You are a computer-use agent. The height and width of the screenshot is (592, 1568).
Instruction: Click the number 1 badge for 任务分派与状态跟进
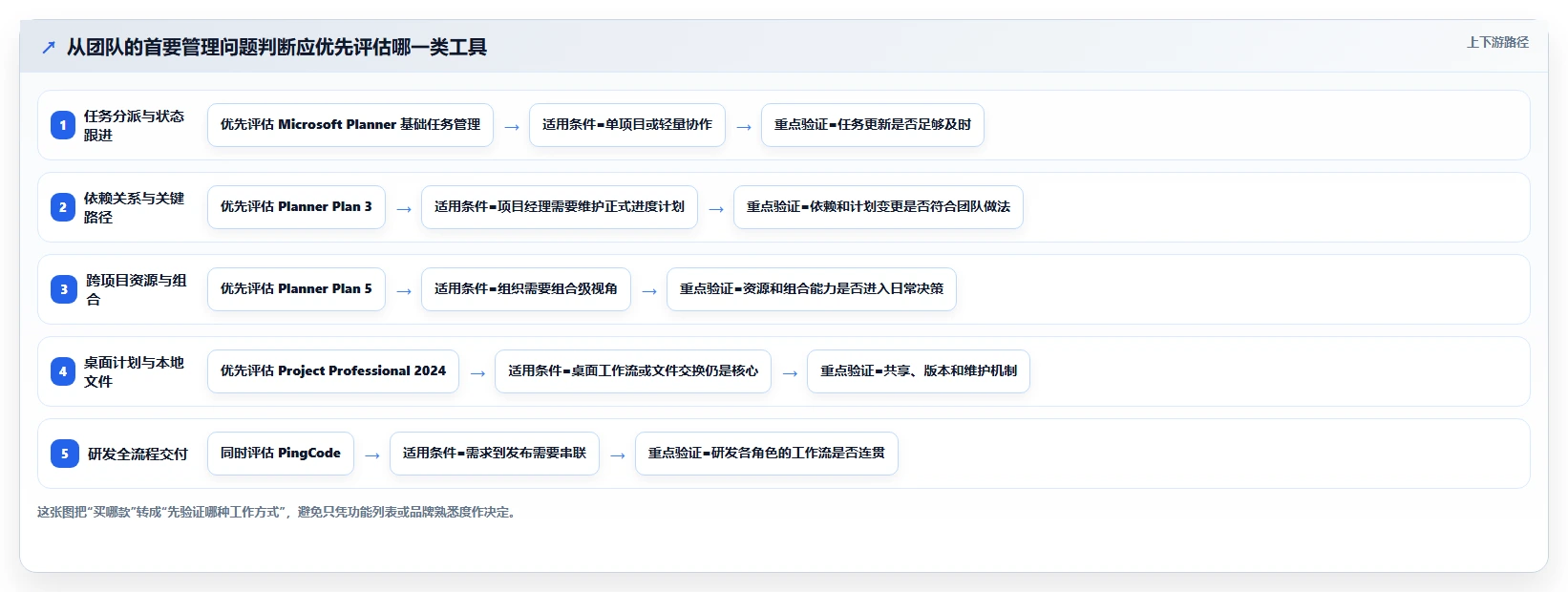pyautogui.click(x=63, y=125)
